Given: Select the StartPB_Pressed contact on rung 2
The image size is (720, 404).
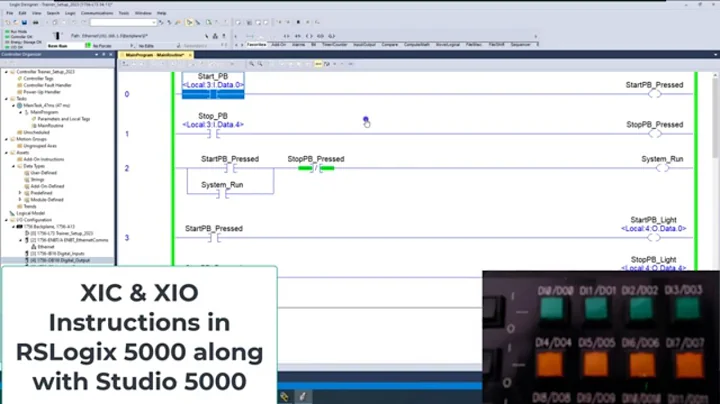Looking at the screenshot, I should point(230,168).
